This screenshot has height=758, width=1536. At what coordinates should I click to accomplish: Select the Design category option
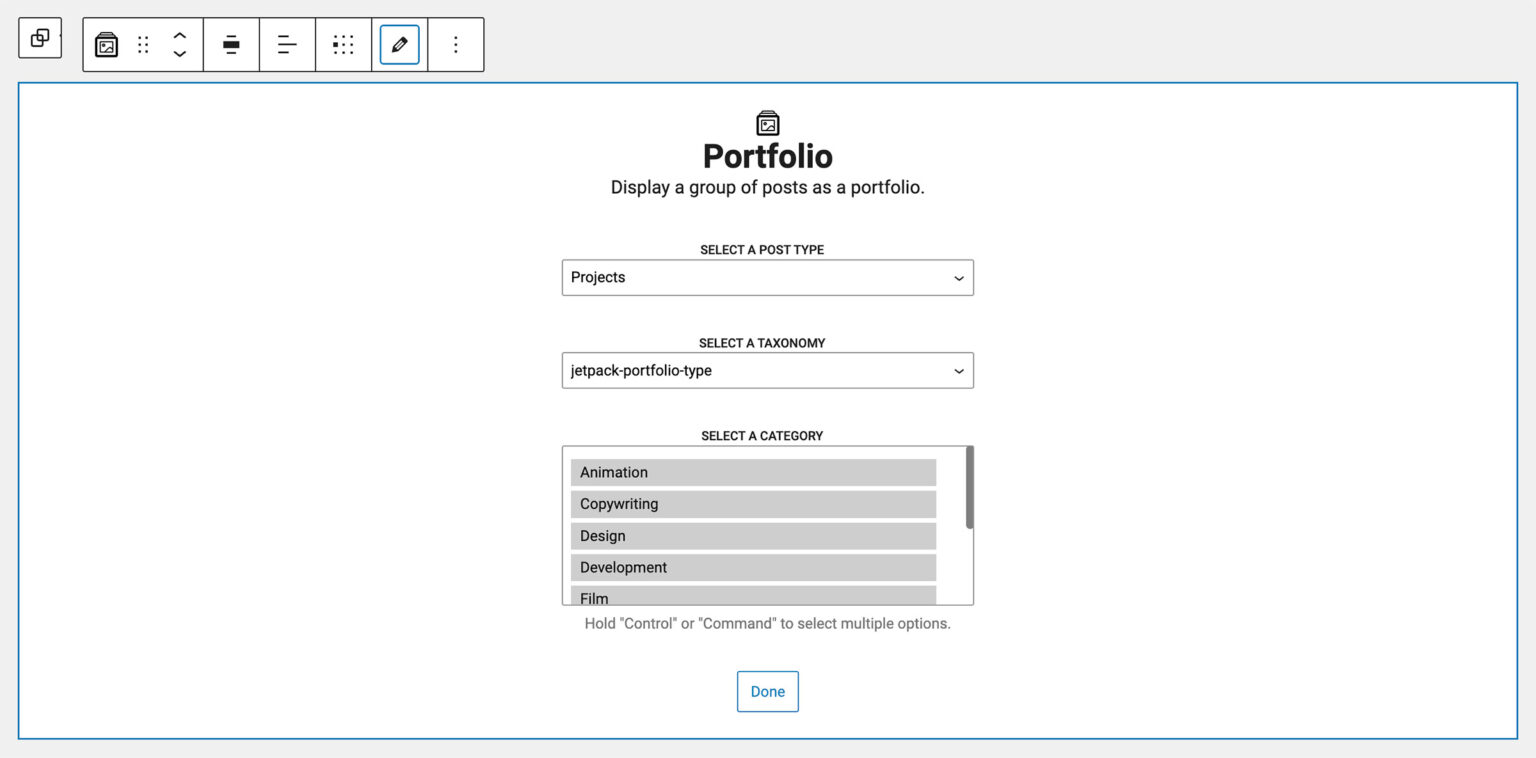(753, 536)
